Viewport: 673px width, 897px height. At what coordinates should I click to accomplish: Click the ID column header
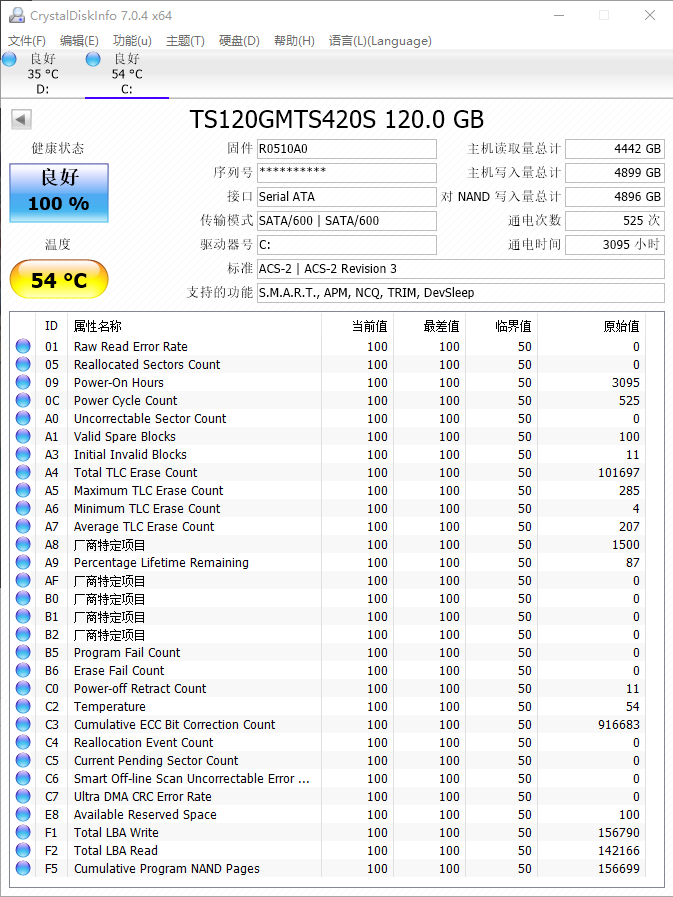[52, 326]
